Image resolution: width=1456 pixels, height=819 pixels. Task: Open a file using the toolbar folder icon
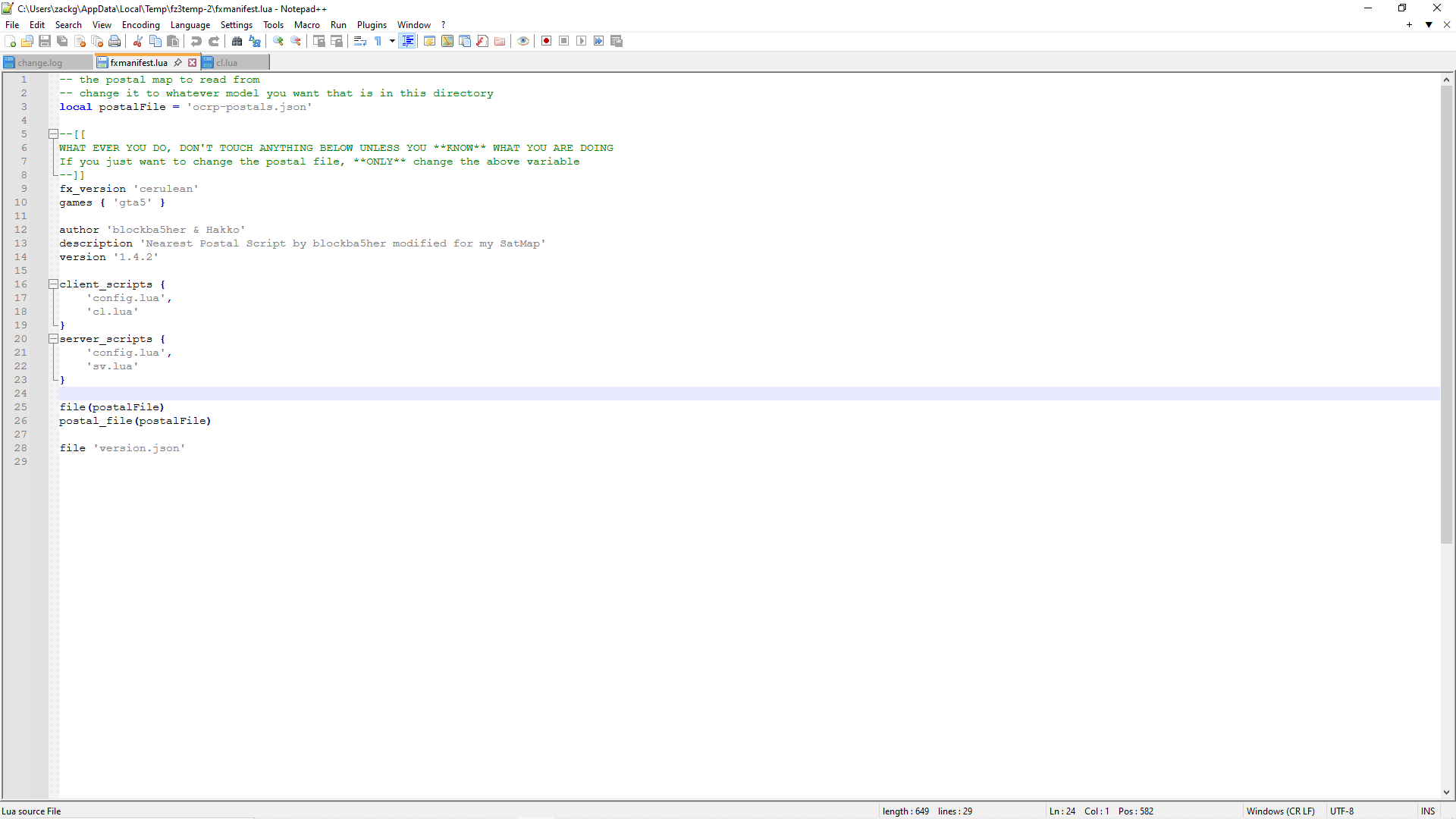click(x=27, y=41)
